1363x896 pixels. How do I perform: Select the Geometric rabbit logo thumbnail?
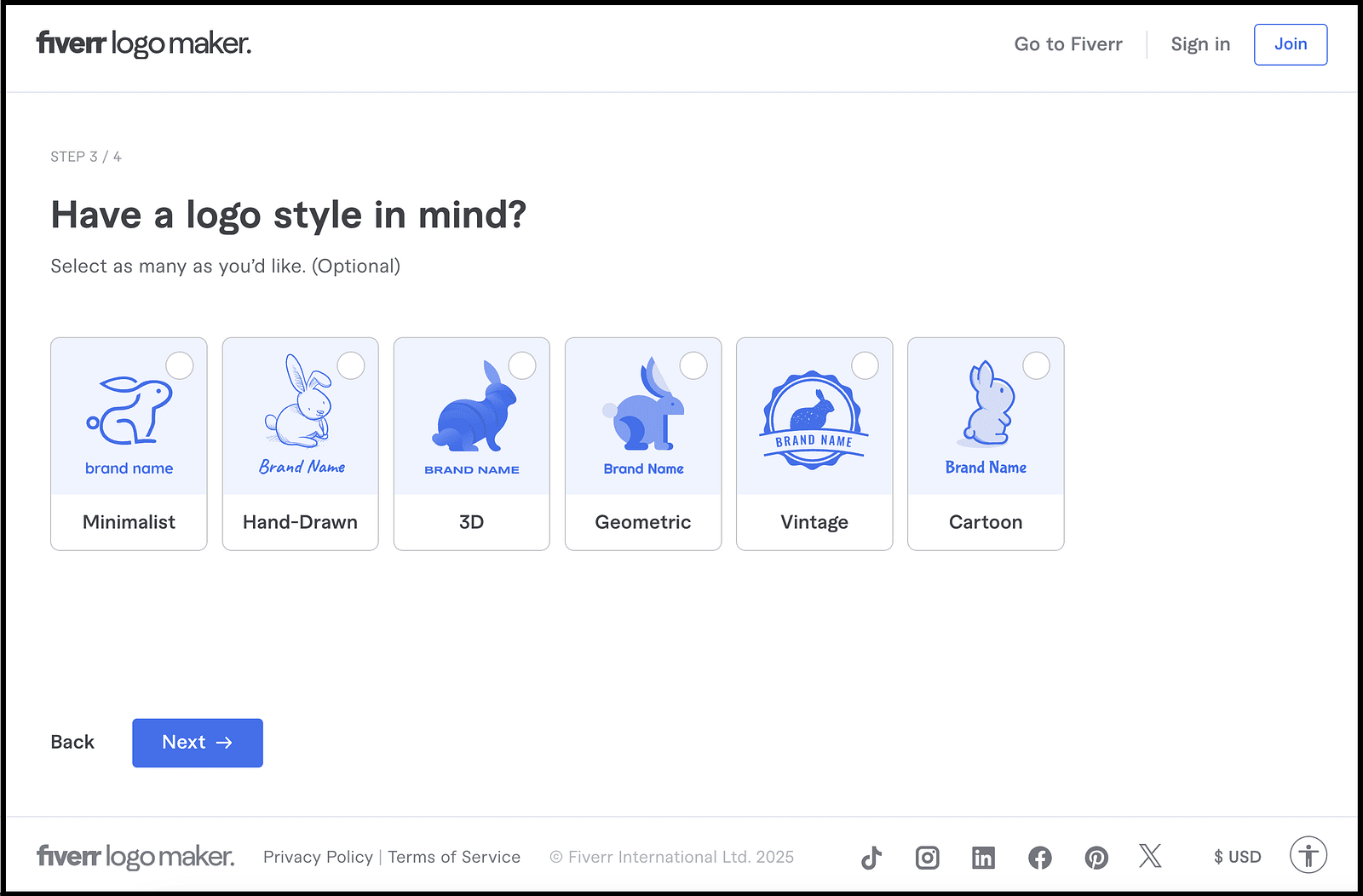(x=643, y=416)
